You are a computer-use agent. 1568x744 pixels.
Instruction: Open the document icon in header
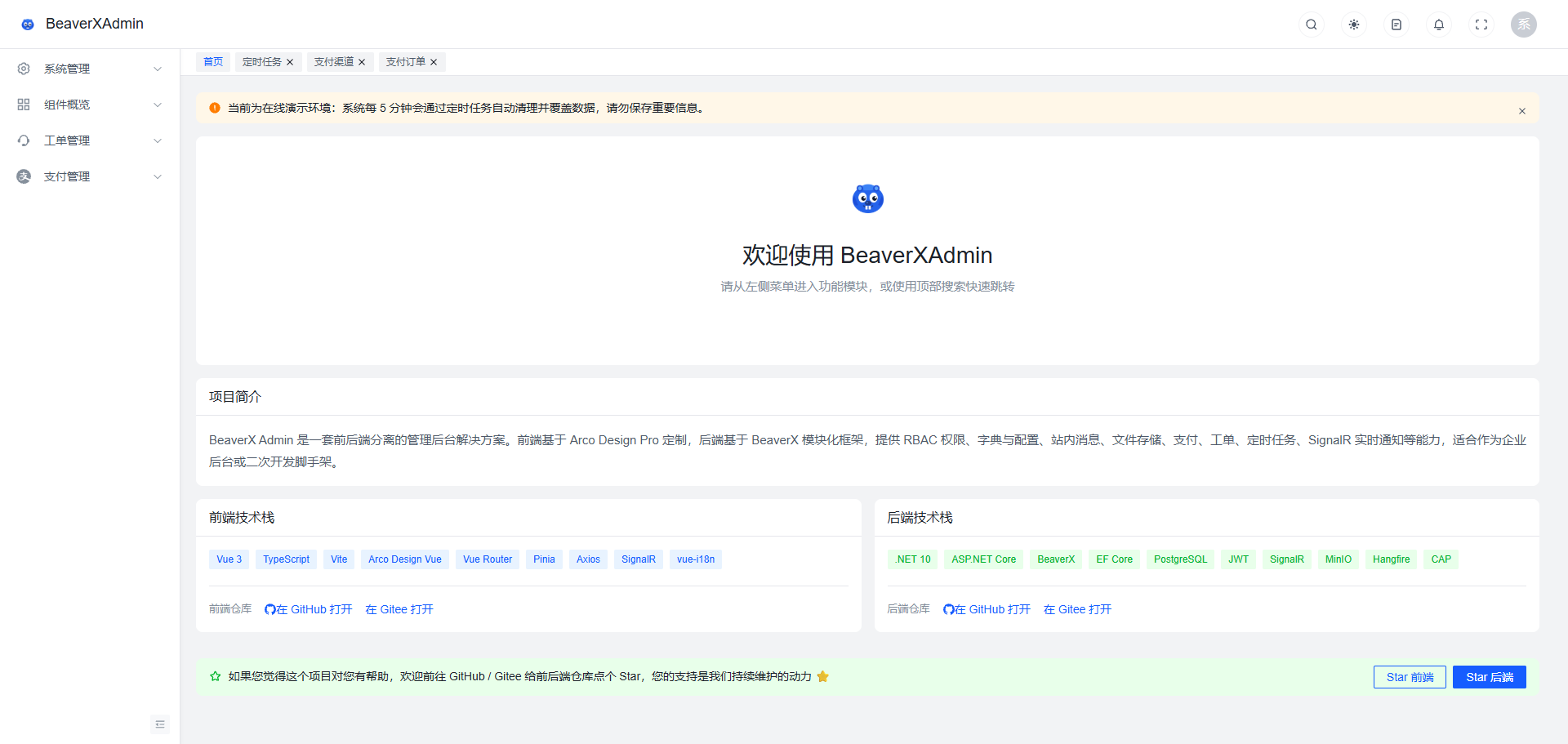(x=1396, y=25)
